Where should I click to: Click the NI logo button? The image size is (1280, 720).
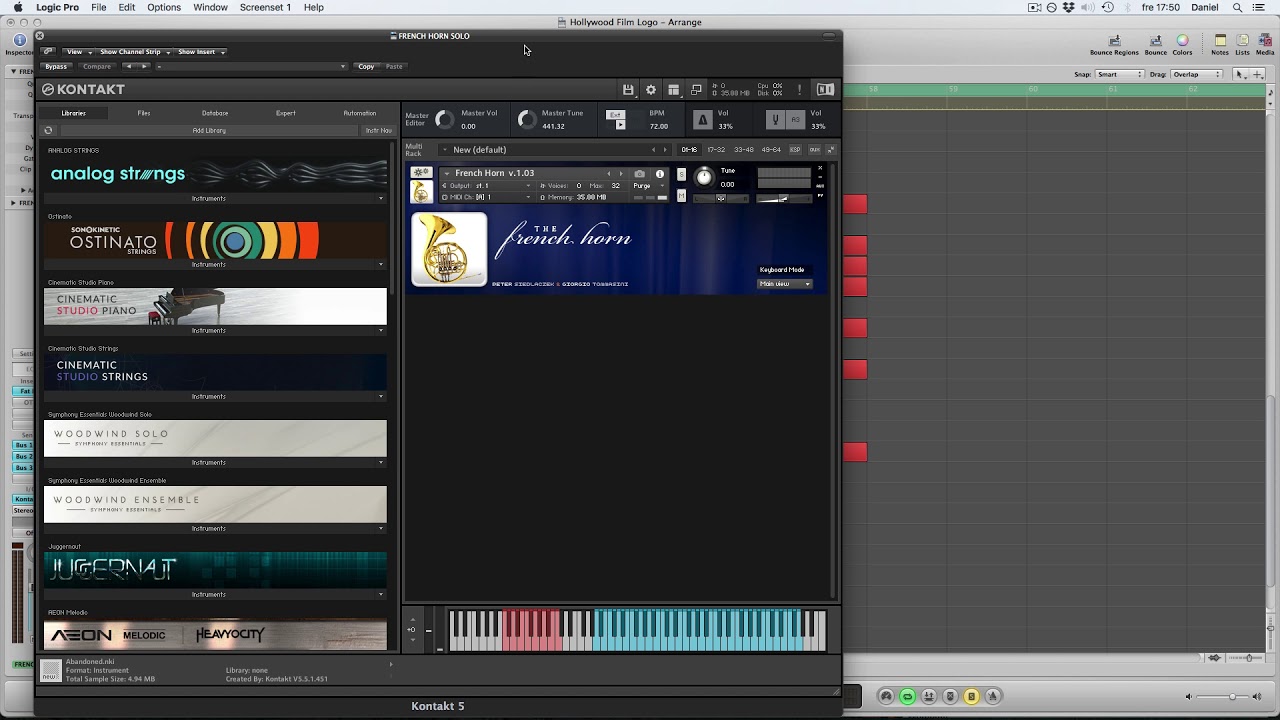click(825, 90)
